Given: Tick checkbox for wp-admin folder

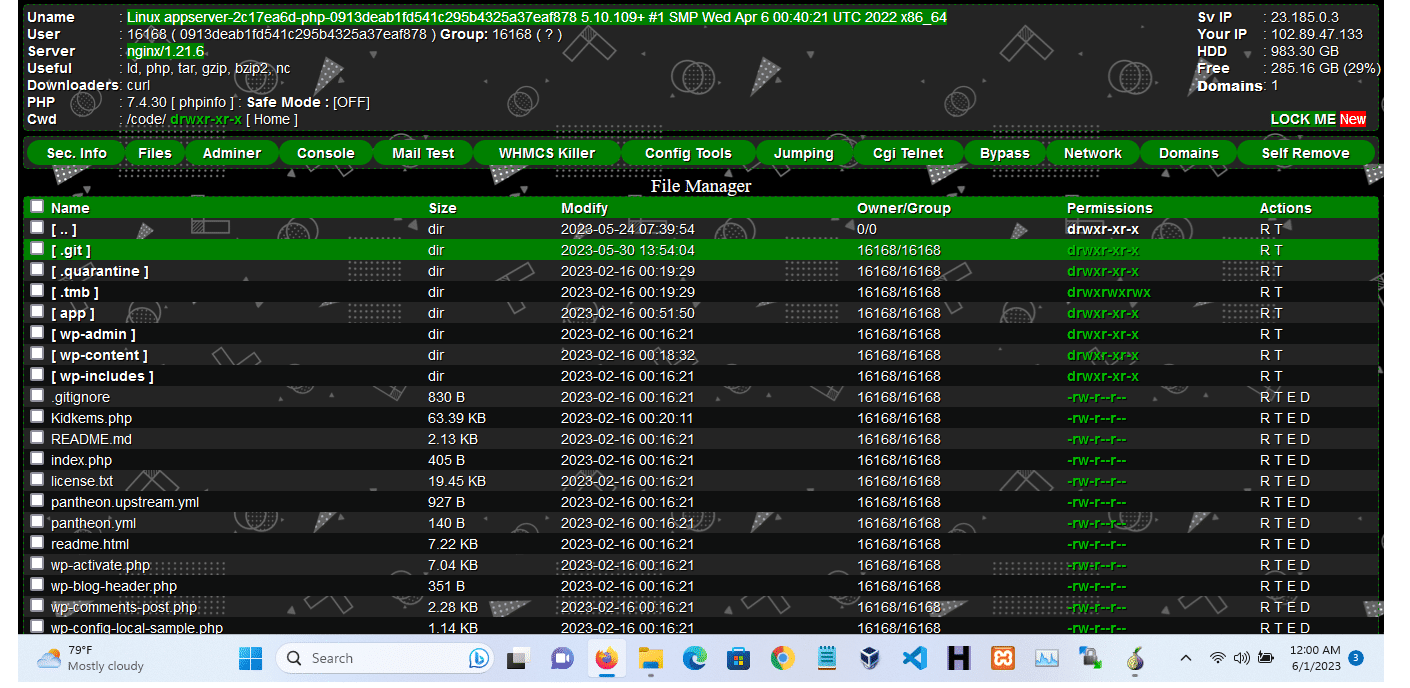Looking at the screenshot, I should coord(37,333).
